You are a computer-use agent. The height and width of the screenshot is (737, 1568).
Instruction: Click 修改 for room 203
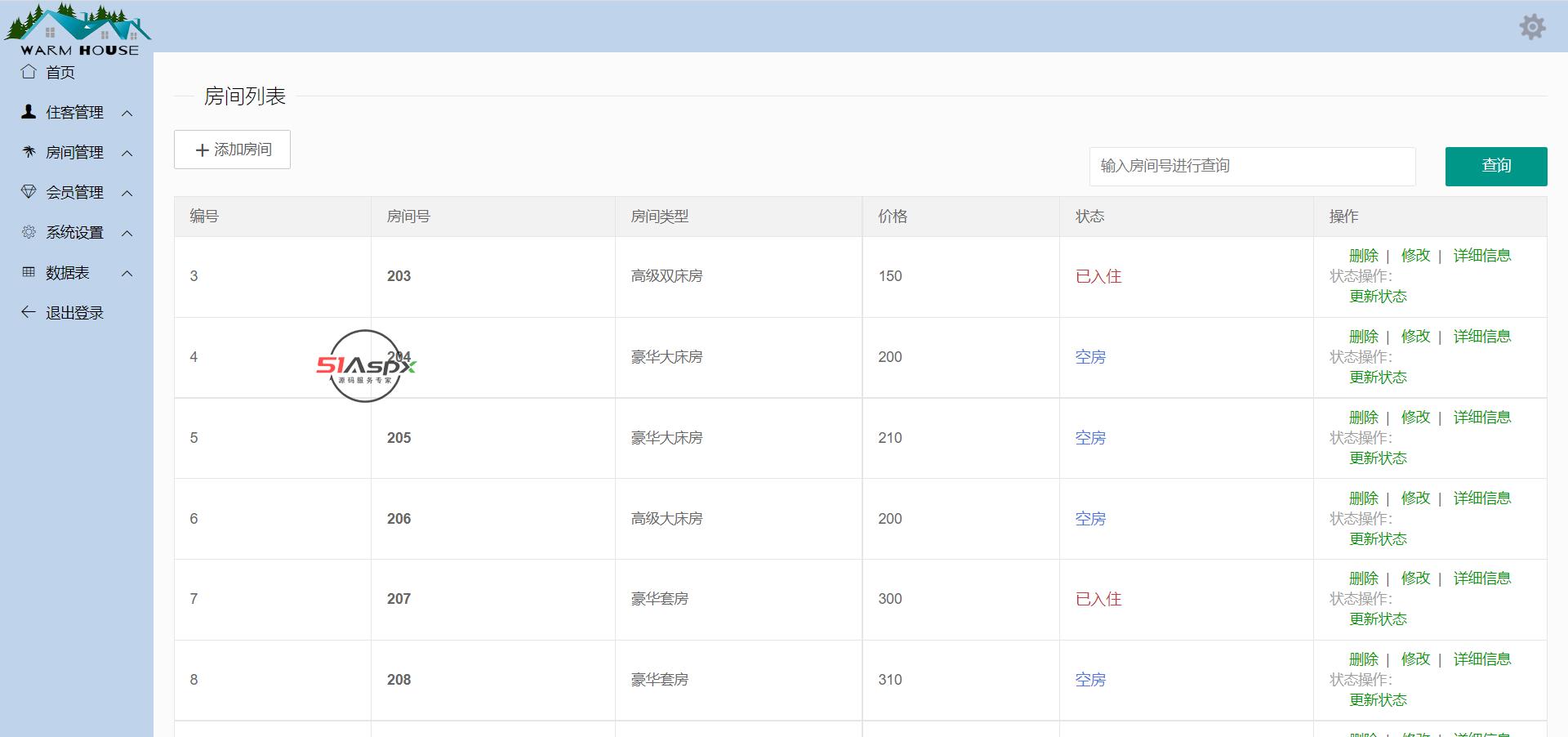(x=1416, y=256)
